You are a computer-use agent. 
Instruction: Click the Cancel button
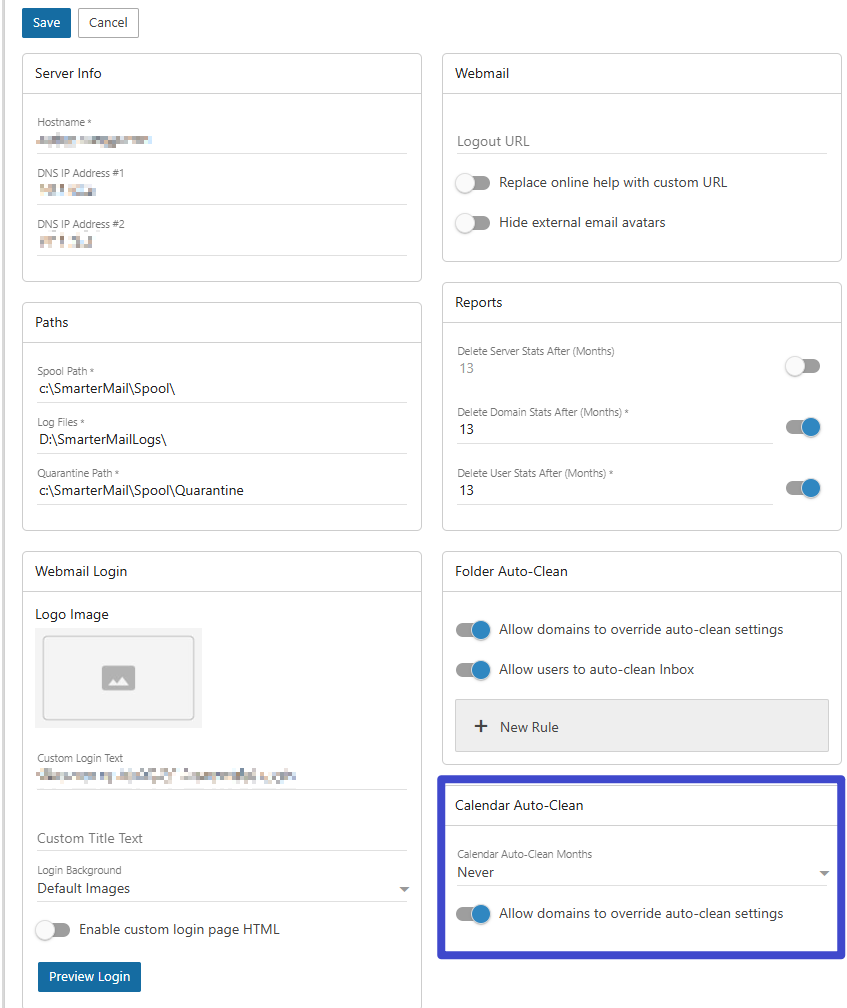coord(108,23)
